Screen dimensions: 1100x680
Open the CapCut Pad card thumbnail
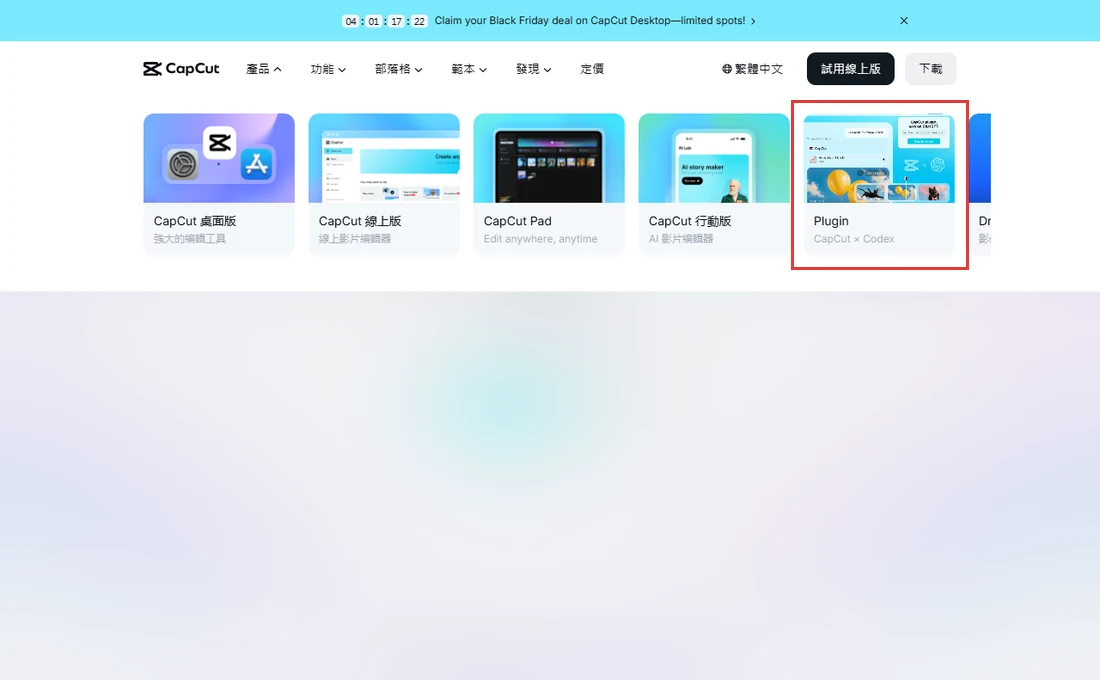click(x=549, y=158)
